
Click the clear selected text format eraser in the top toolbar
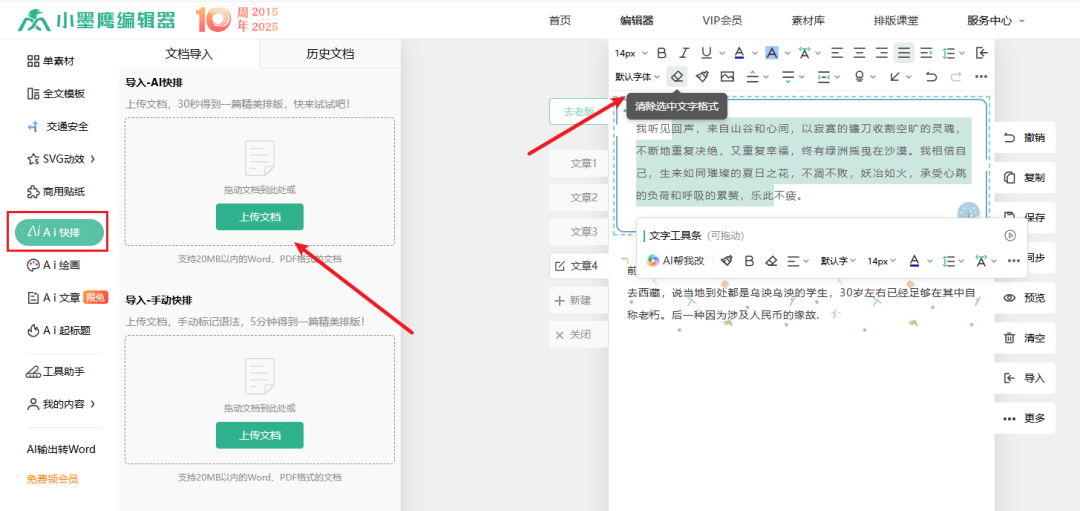tap(677, 76)
